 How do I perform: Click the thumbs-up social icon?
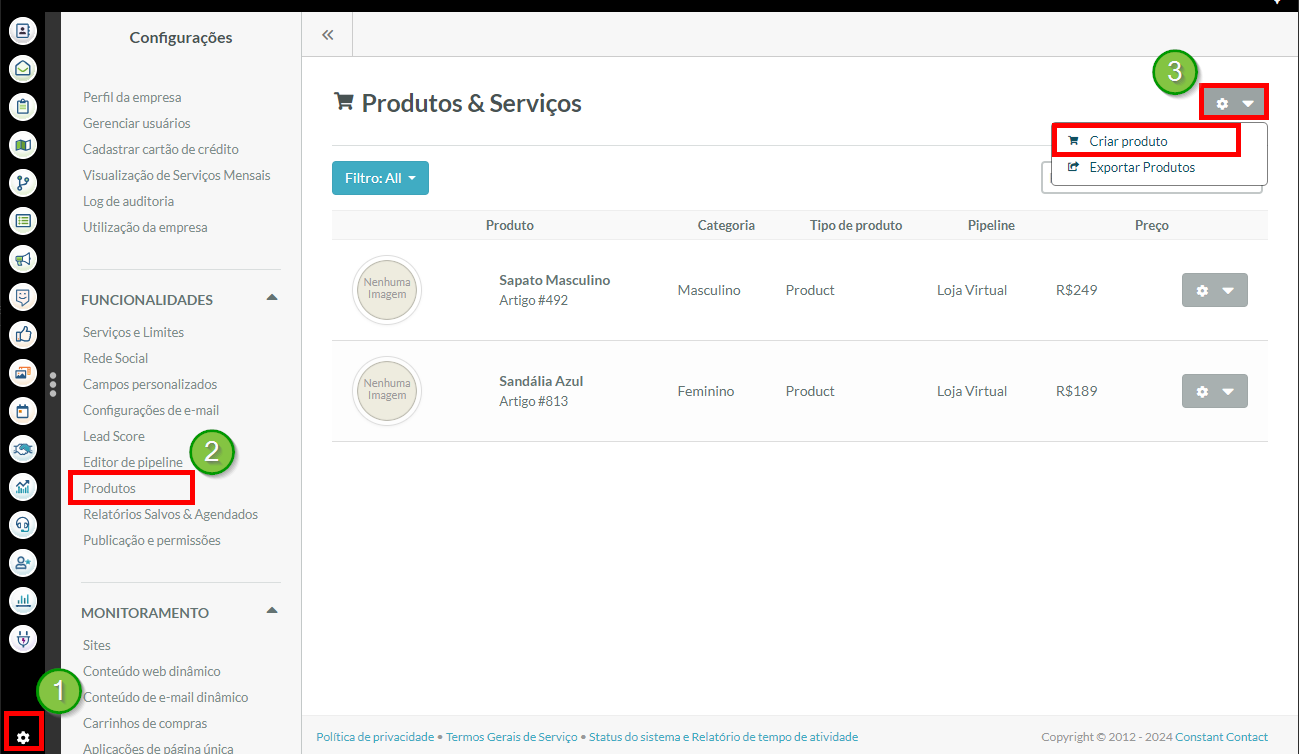click(23, 335)
